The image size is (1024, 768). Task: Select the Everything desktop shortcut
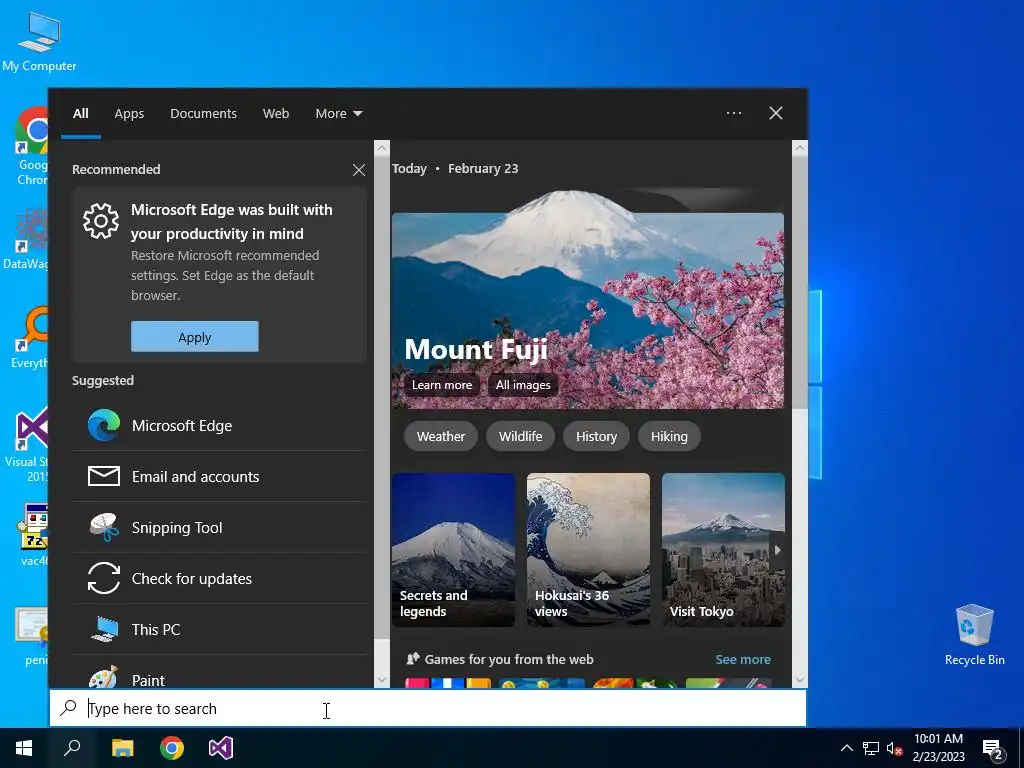coord(29,337)
